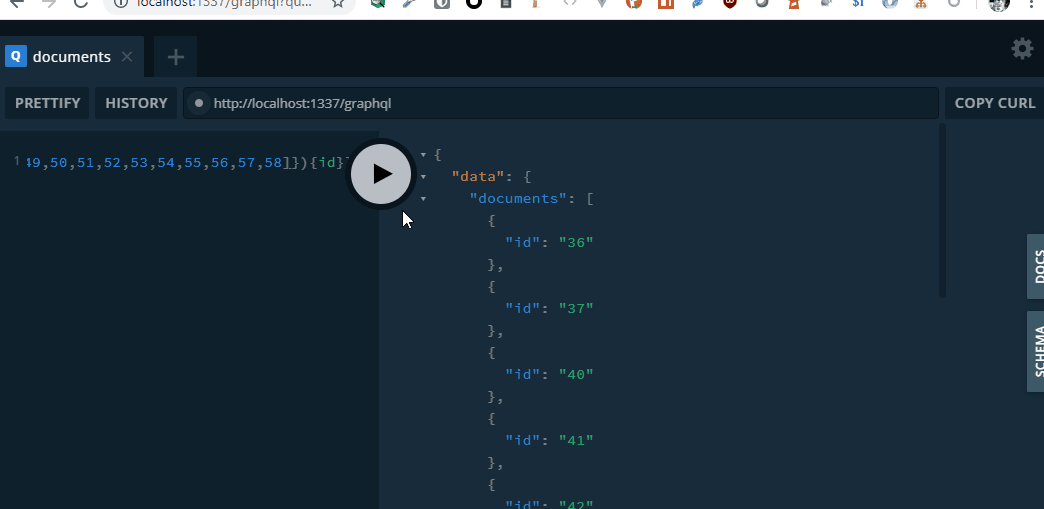Click the blue Q icon on documents tab
The height and width of the screenshot is (509, 1044).
pos(16,57)
